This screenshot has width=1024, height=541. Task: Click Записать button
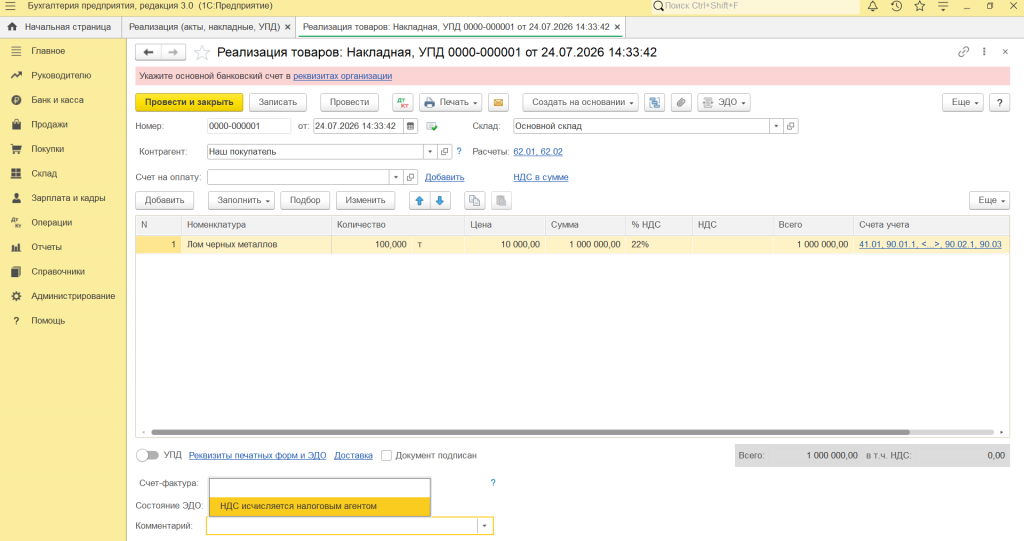(278, 103)
